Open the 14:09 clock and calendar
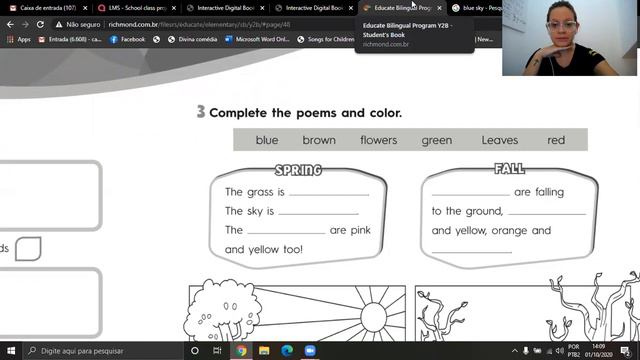This screenshot has width=640, height=360. [598, 351]
